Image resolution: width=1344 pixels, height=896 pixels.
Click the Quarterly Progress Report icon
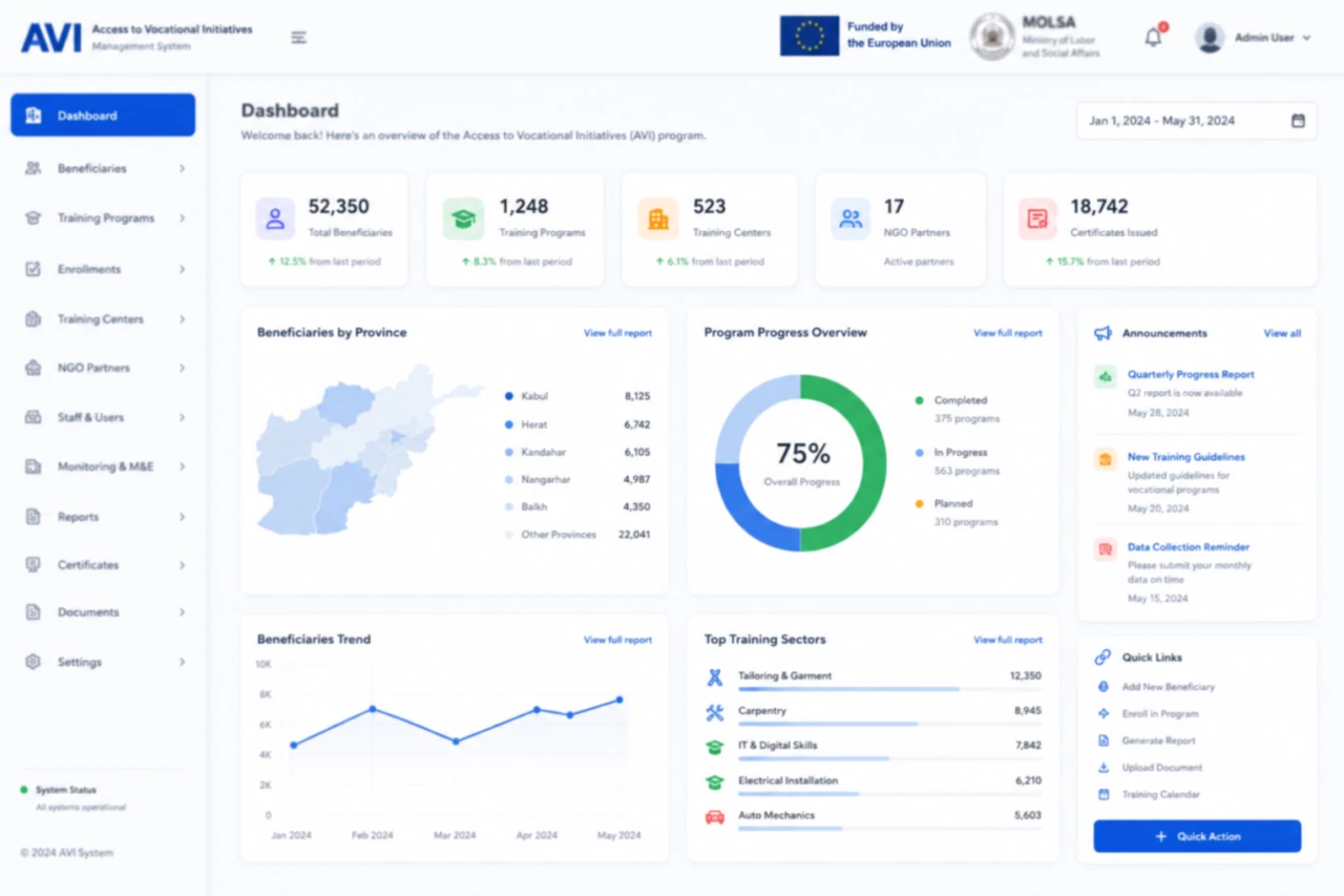(x=1105, y=377)
